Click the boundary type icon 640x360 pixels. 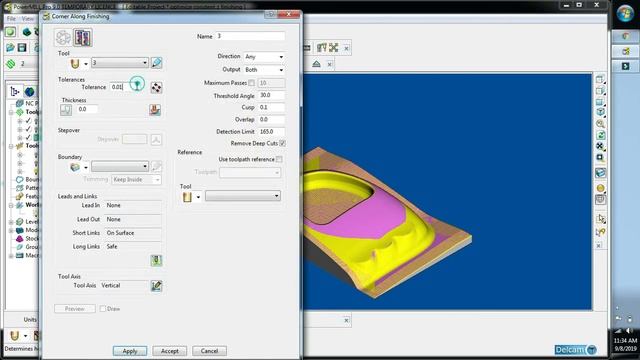75,167
